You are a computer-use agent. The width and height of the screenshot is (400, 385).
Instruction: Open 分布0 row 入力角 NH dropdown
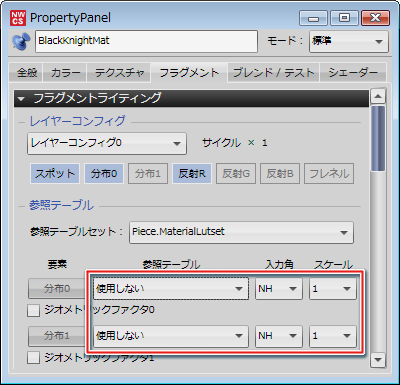tap(279, 288)
